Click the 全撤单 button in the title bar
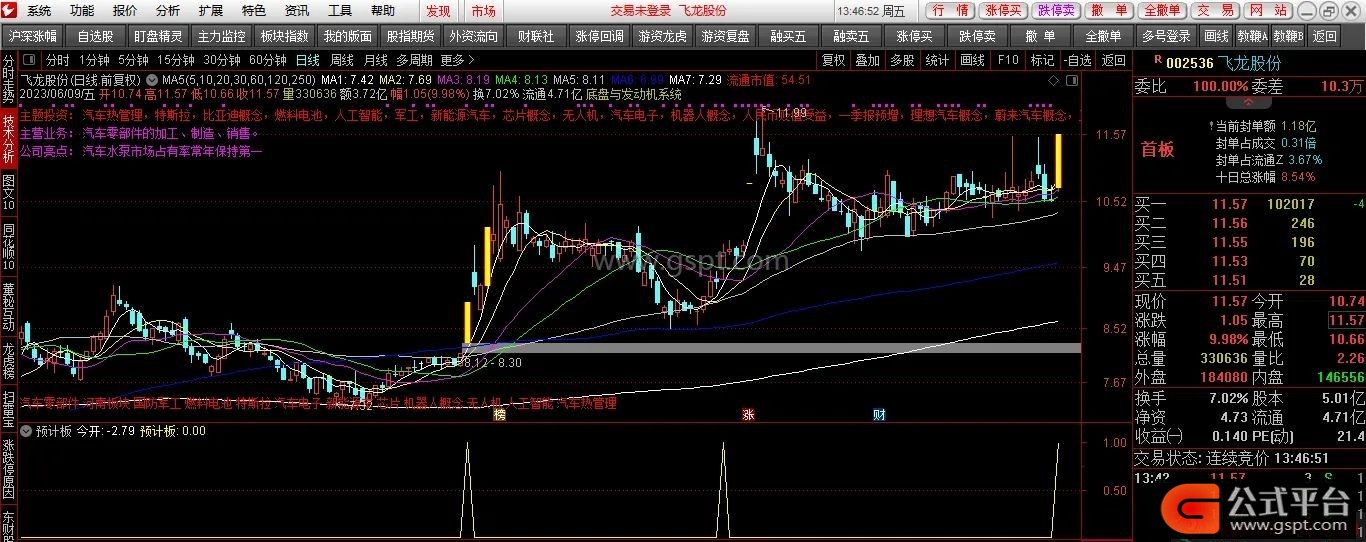 tap(1162, 11)
